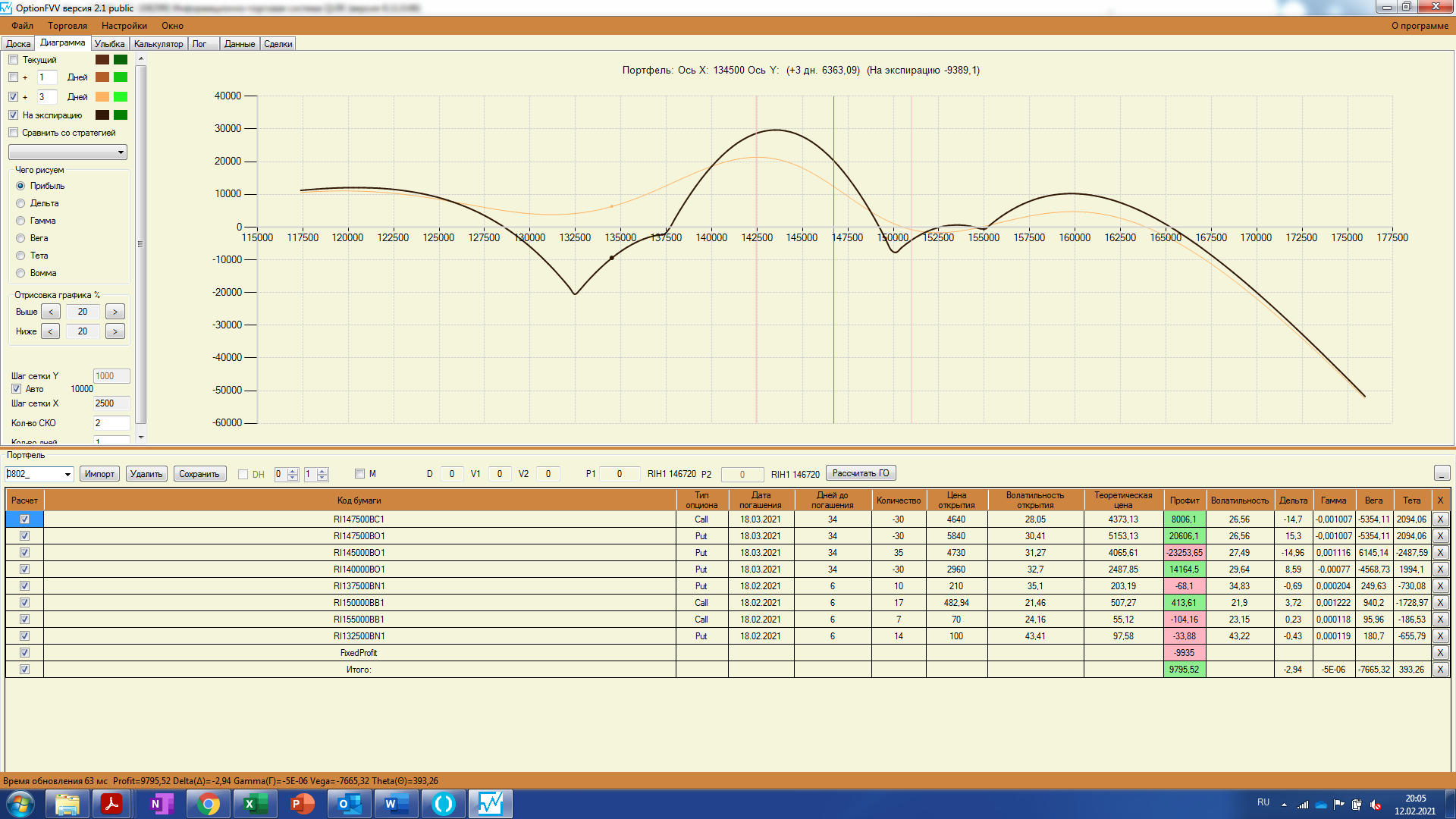The image size is (1456, 819).
Task: Open Outlook from the taskbar
Action: pyautogui.click(x=350, y=804)
